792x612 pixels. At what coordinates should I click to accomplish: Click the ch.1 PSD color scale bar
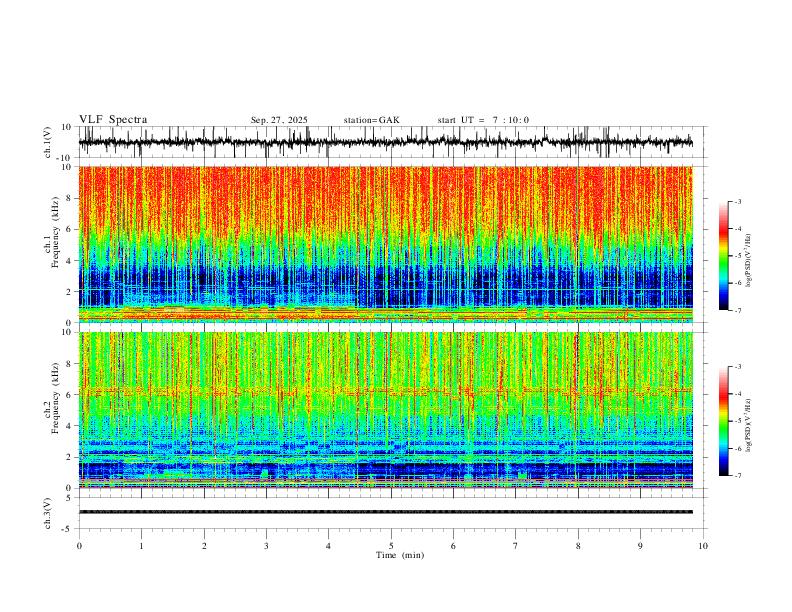pyautogui.click(x=724, y=256)
